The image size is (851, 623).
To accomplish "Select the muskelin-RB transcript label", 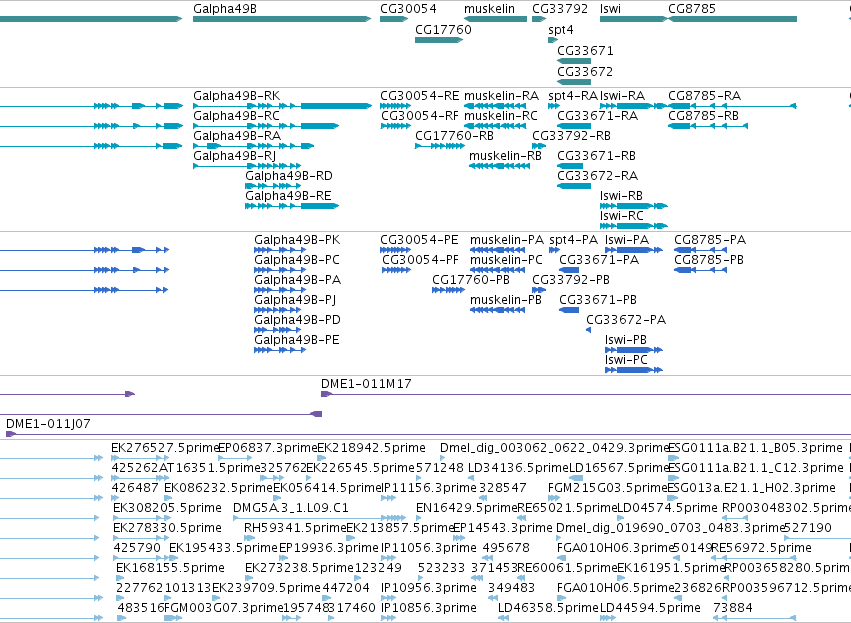I will tap(505, 156).
